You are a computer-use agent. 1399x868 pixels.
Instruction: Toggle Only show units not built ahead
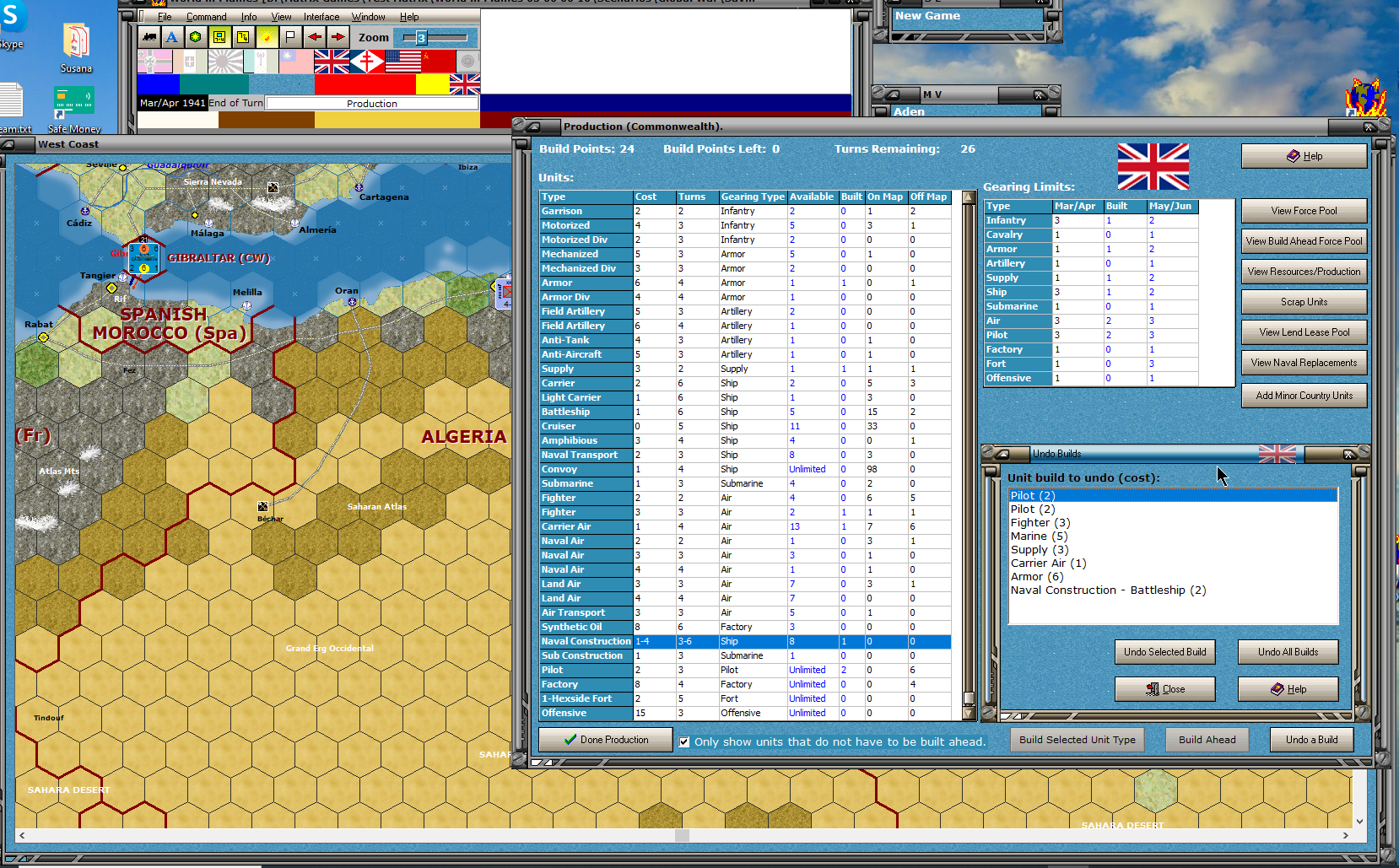[684, 742]
